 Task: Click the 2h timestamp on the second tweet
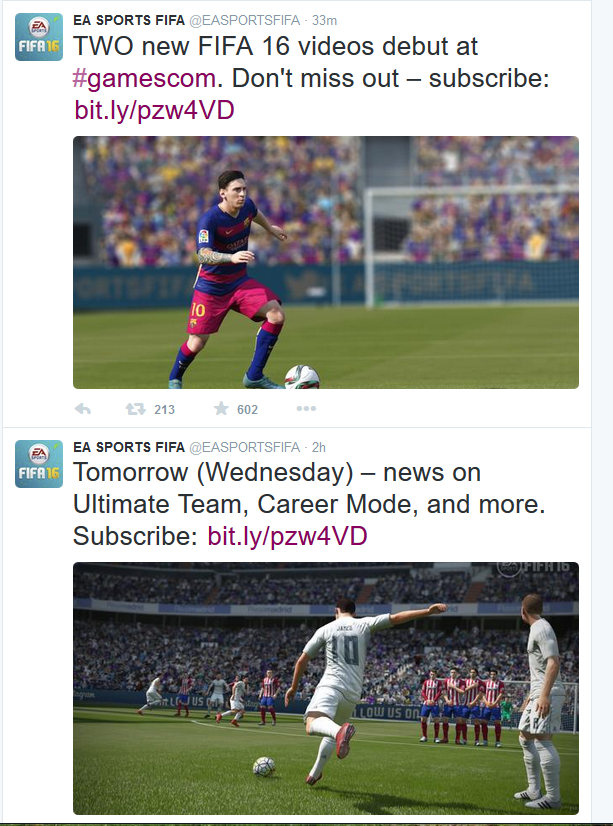(319, 447)
